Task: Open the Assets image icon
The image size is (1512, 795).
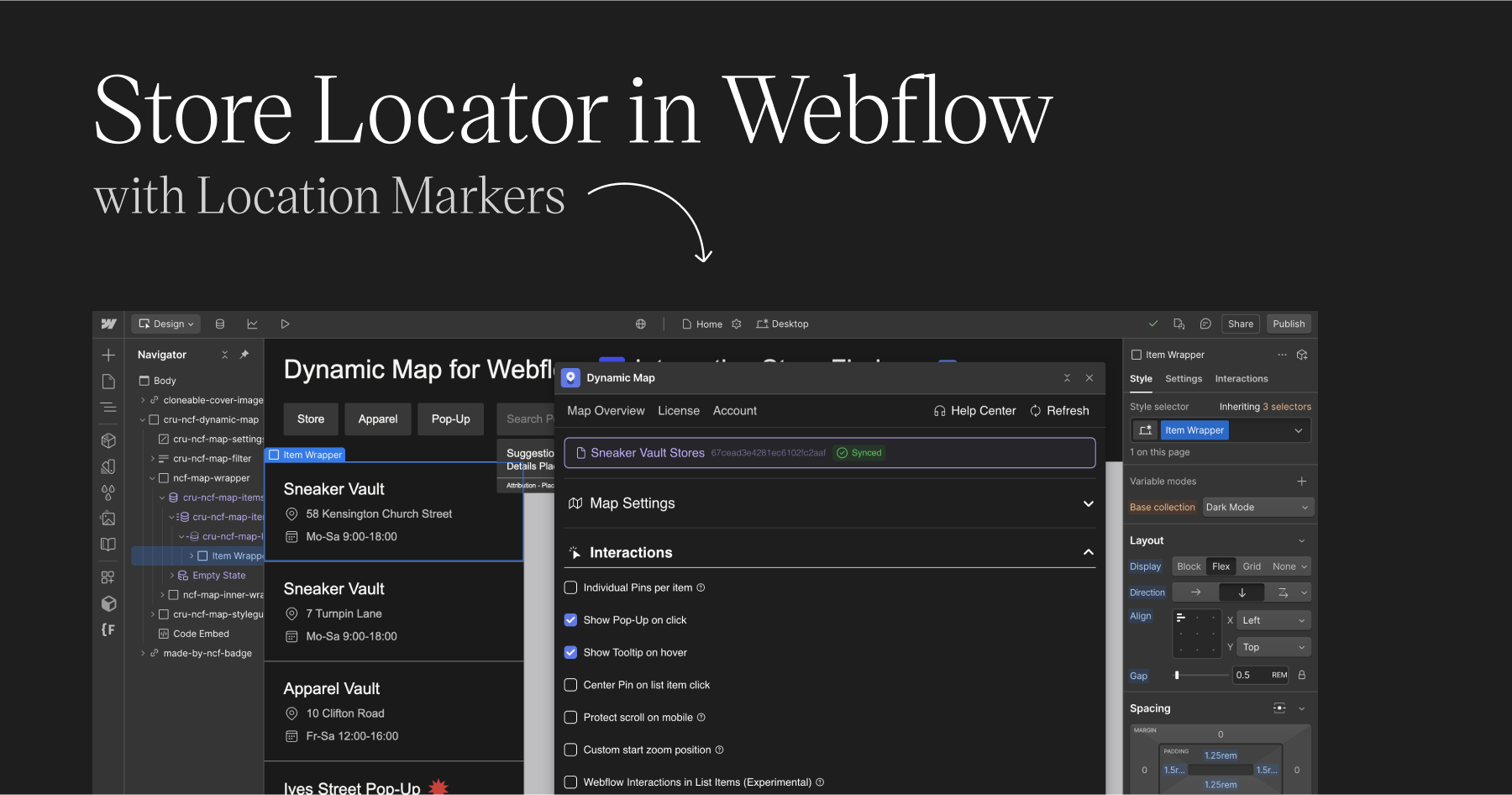Action: (108, 519)
